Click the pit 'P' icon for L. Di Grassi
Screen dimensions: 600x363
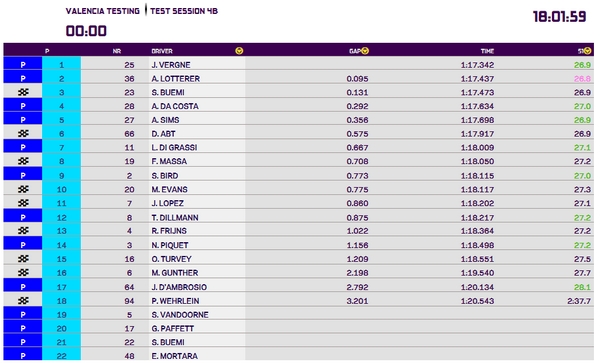coord(23,147)
